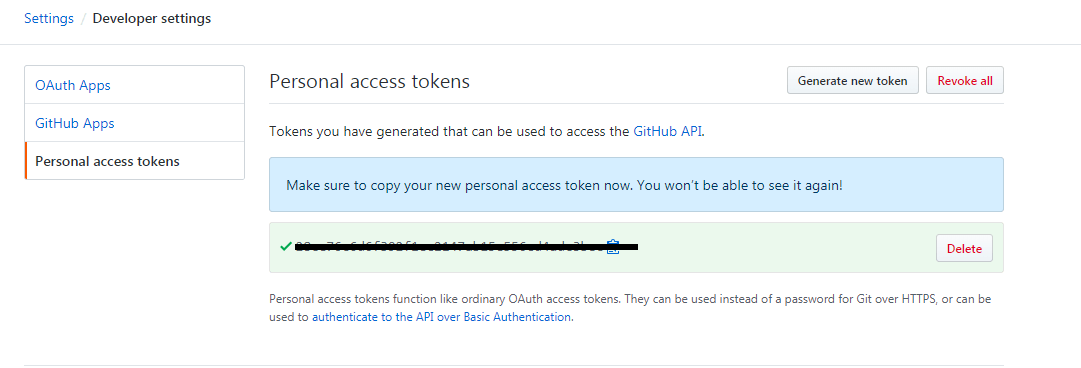Click the blue copy-your-token notice banner
1081x368 pixels.
(x=636, y=185)
